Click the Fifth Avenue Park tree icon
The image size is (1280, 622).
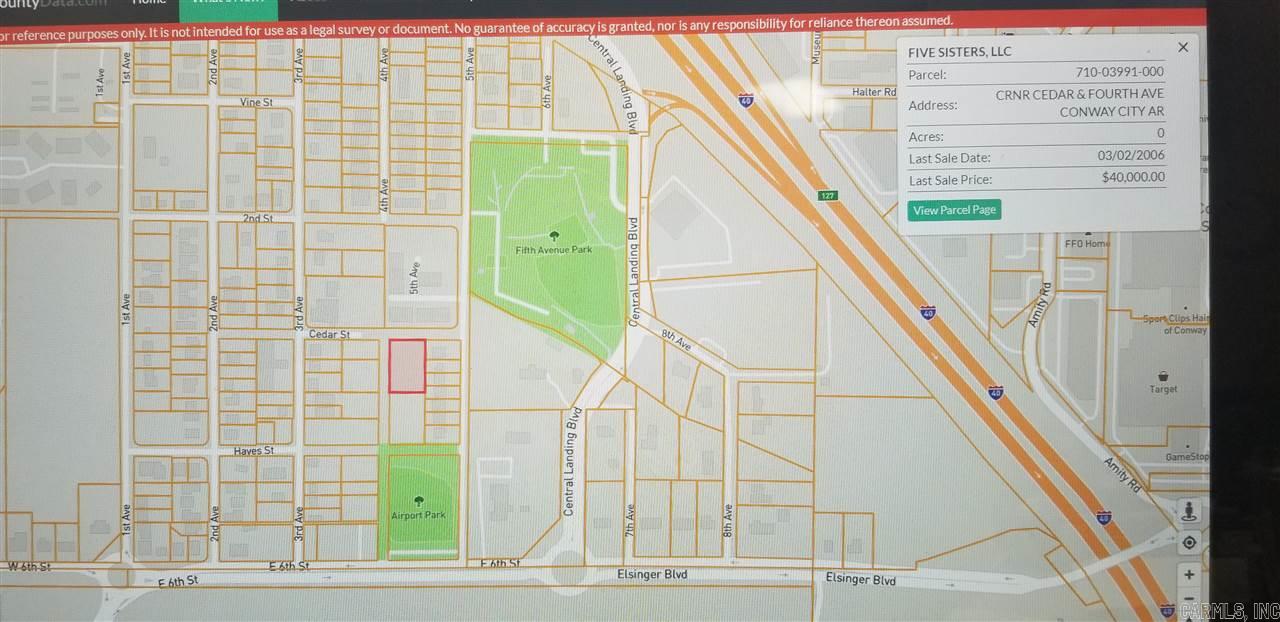(553, 236)
